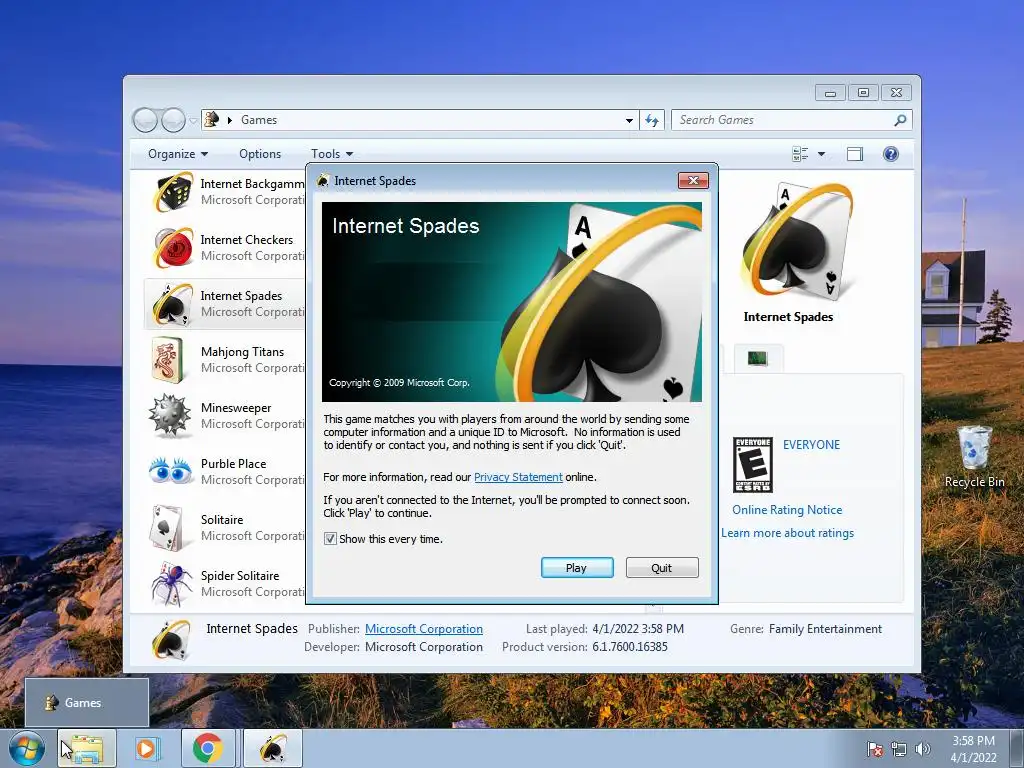Expand the view options dropdown arrow
Screen dimensions: 1024x768
pyautogui.click(x=822, y=154)
